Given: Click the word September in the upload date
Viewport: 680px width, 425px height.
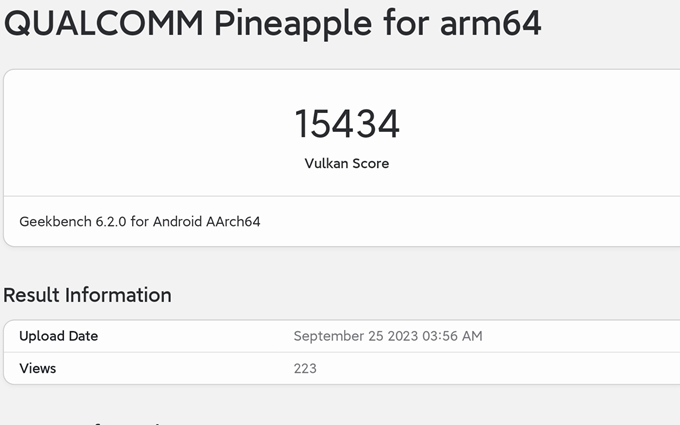Looking at the screenshot, I should pyautogui.click(x=329, y=336).
